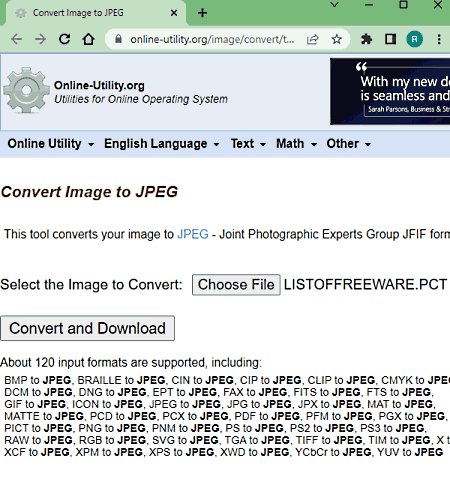
Task: Click the text 'SVG to JPEG'
Action: [x=185, y=440]
